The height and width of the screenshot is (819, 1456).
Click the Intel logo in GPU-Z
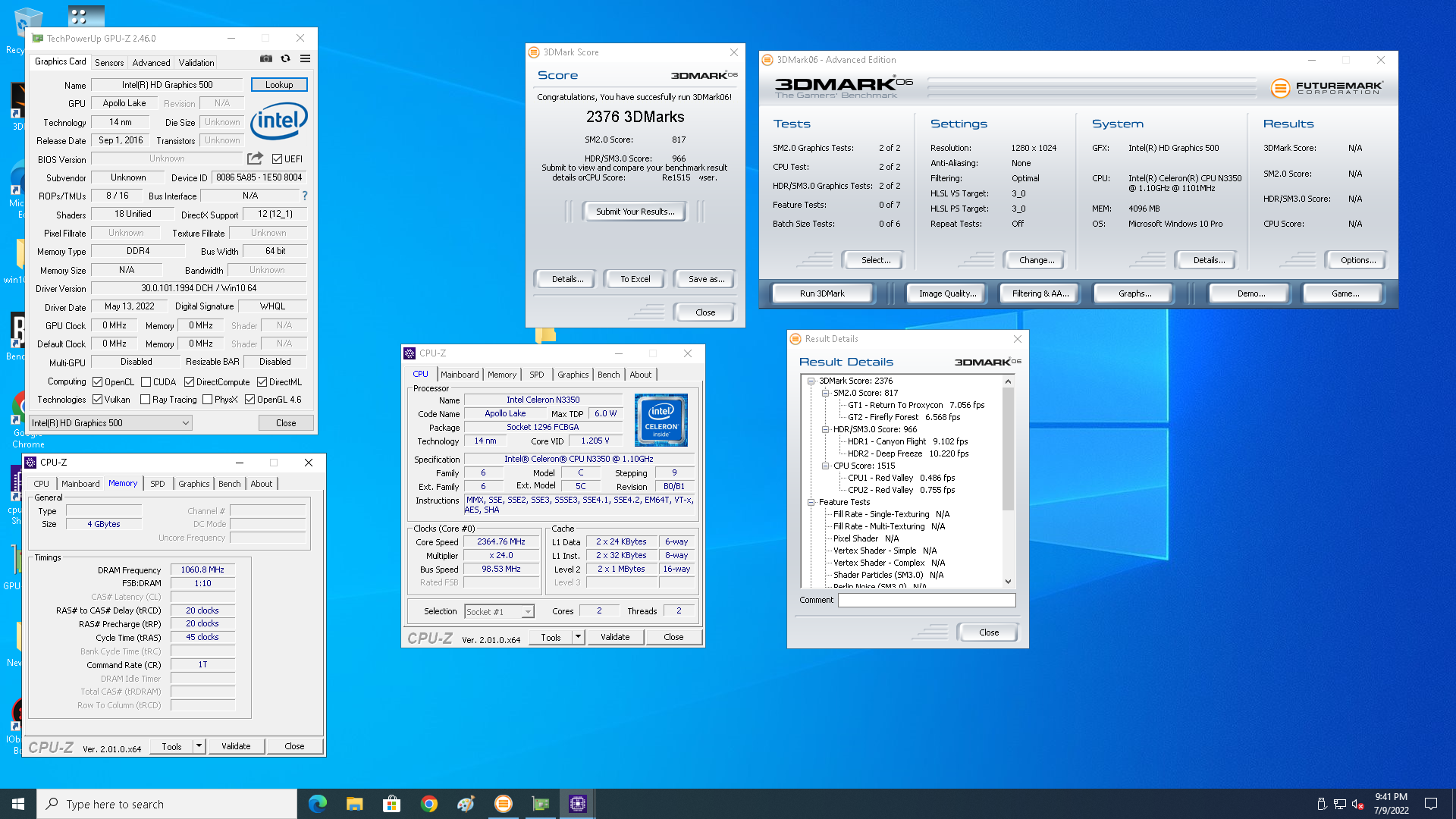pos(279,121)
